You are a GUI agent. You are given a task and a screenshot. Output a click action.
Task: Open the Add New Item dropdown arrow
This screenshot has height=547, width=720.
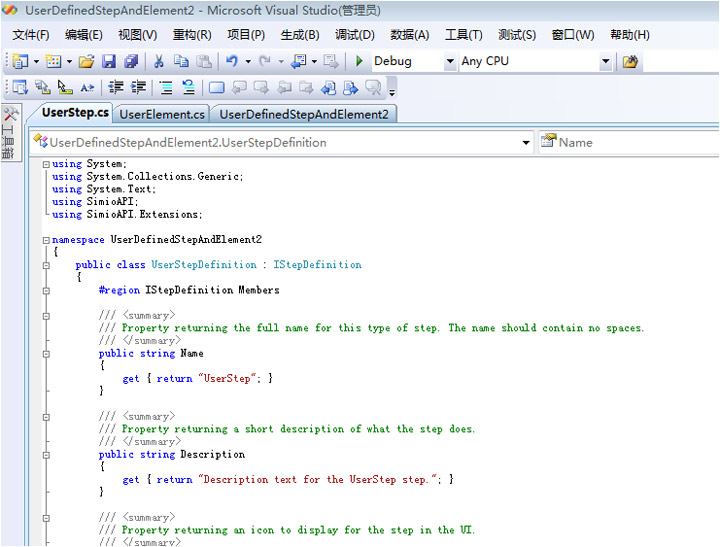pyautogui.click(x=69, y=61)
